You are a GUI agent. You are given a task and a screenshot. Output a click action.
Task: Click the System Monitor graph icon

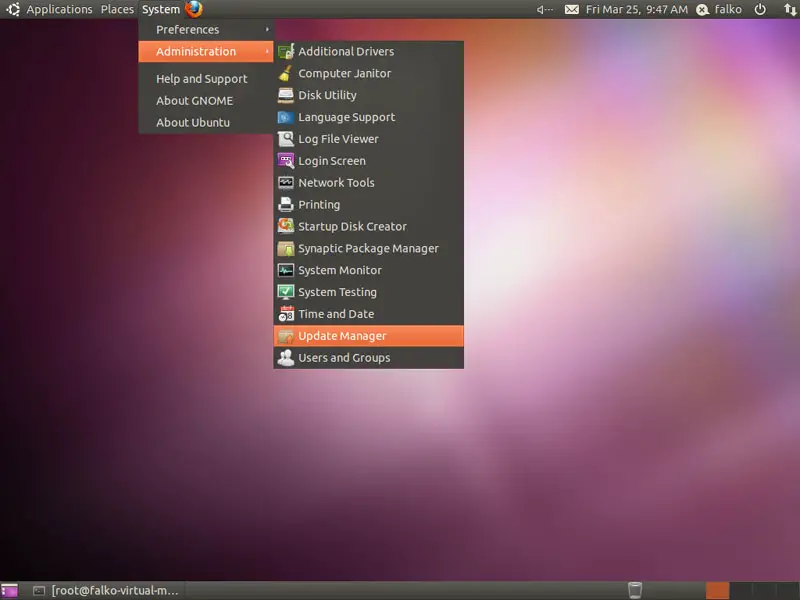click(286, 270)
